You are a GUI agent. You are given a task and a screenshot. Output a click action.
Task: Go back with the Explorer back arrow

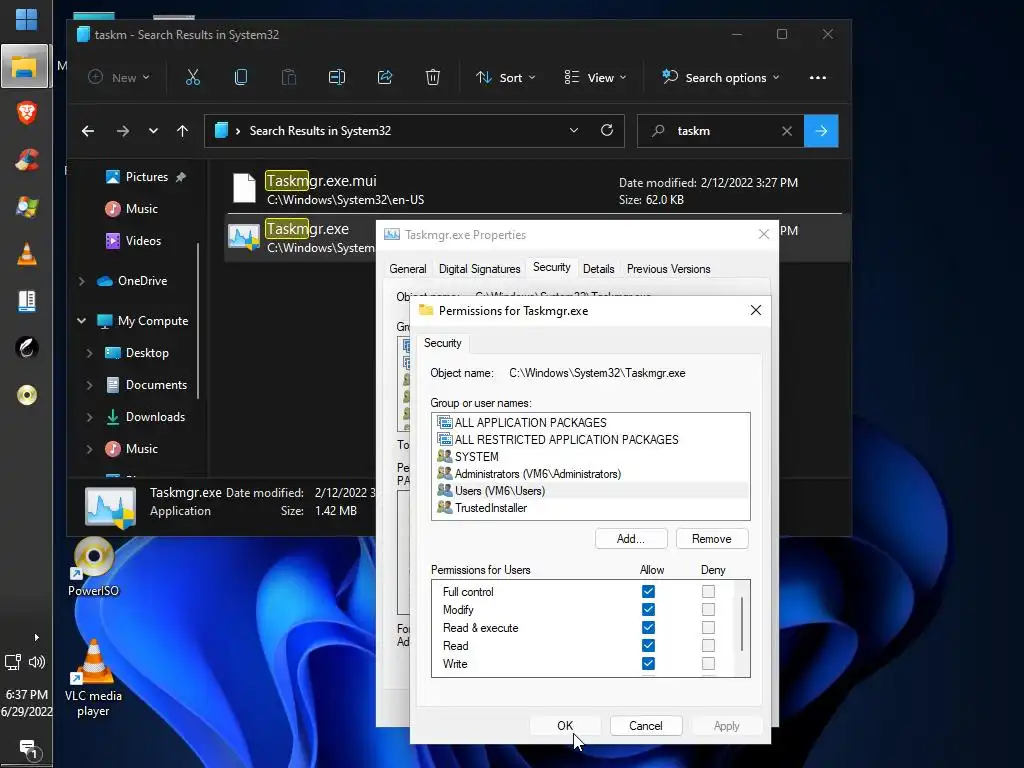tap(88, 131)
